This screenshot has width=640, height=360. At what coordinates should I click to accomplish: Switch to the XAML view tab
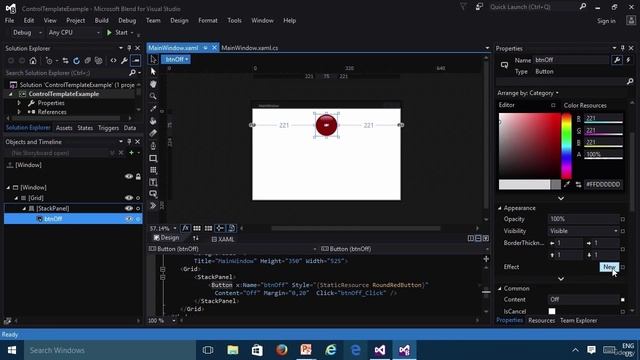tap(223, 239)
